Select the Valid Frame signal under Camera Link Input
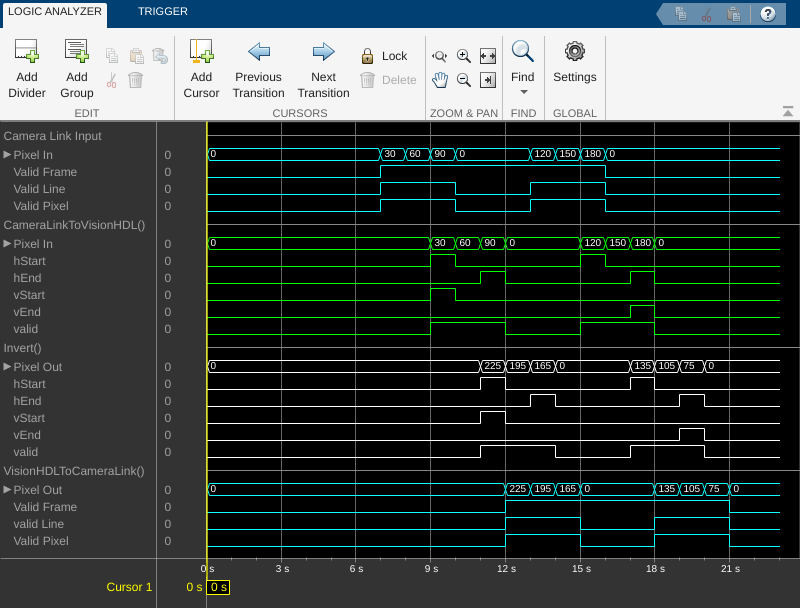 [45, 172]
